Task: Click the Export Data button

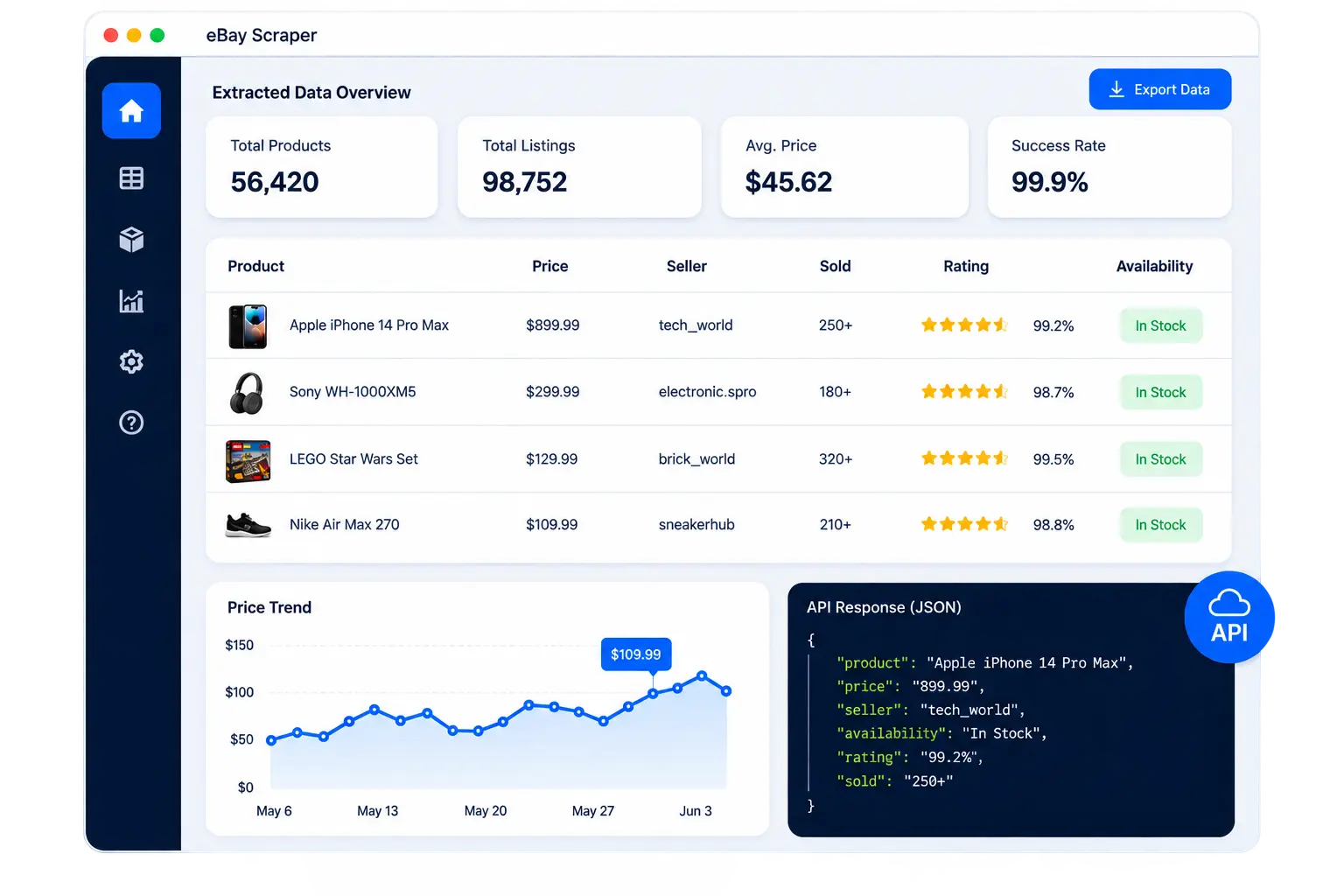Action: (1160, 89)
